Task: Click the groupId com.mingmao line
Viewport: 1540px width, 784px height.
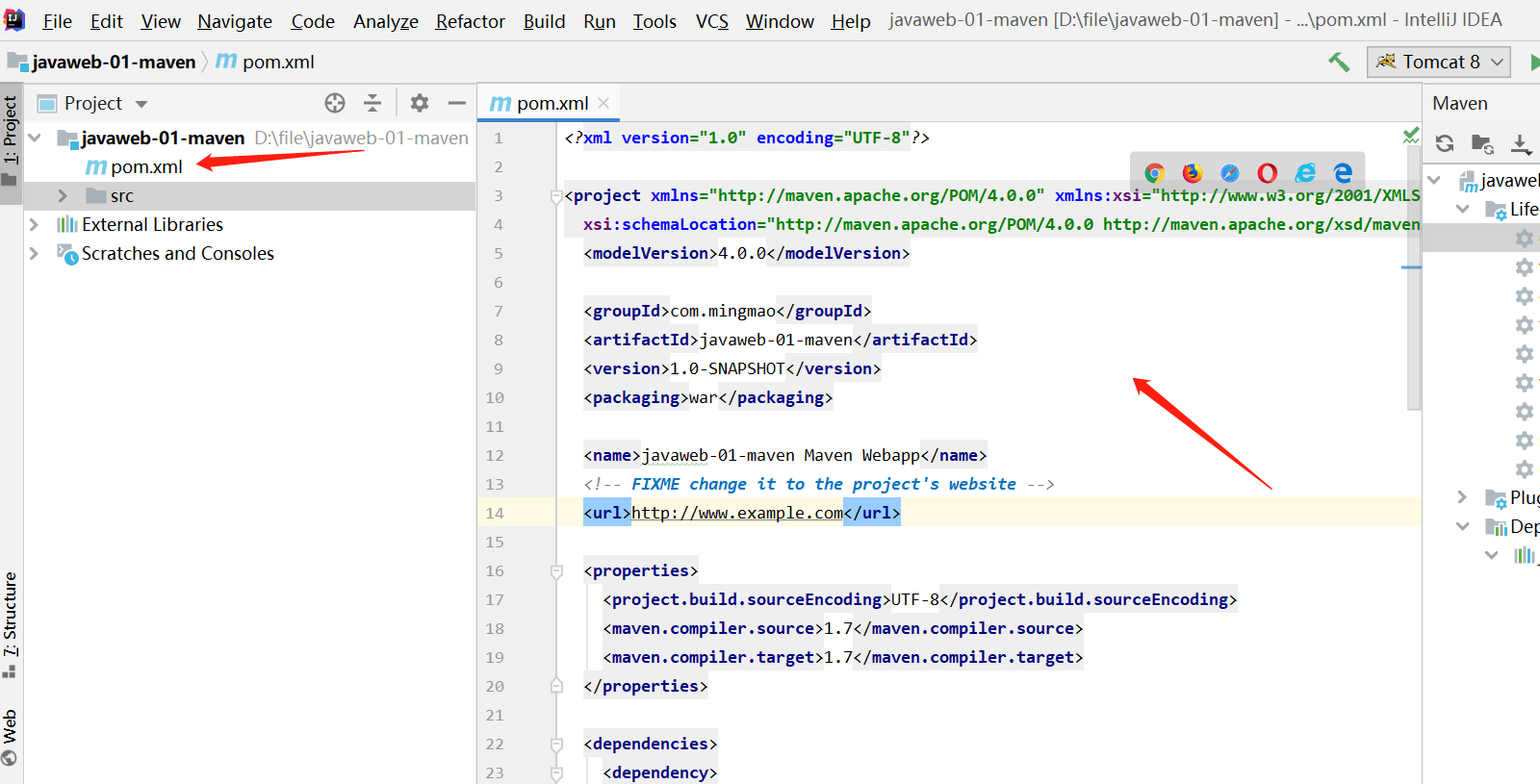Action: (728, 311)
